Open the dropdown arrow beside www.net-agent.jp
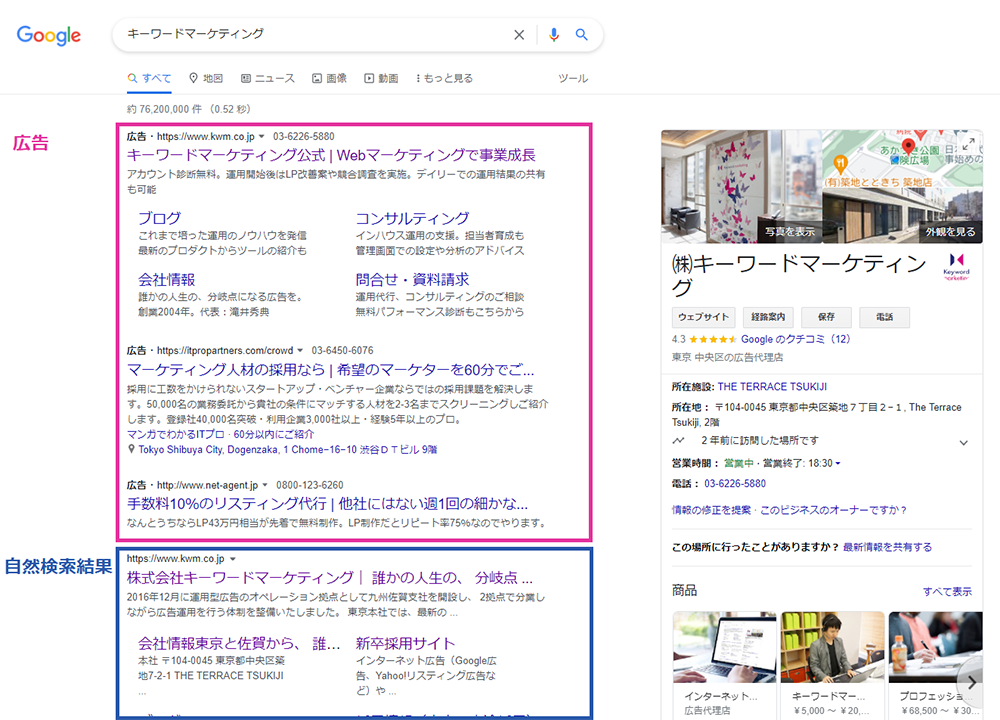 (x=265, y=485)
